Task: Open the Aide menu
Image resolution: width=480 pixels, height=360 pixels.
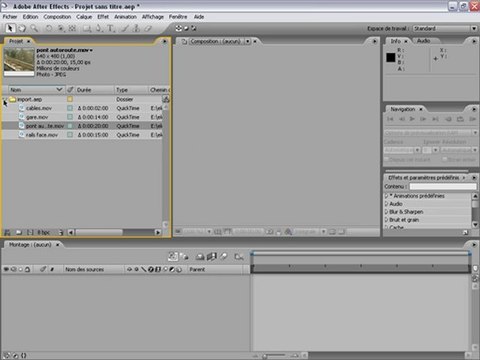Action: (199, 17)
